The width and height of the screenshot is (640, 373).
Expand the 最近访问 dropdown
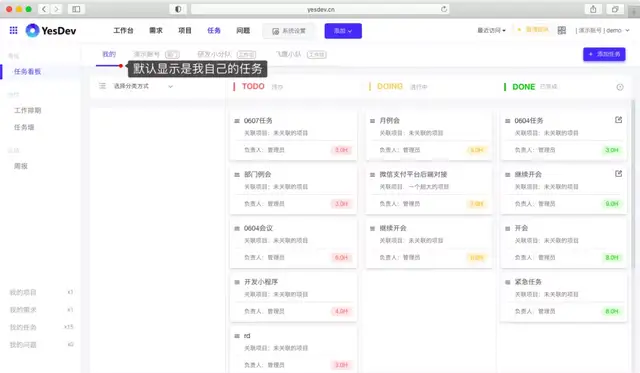491,30
